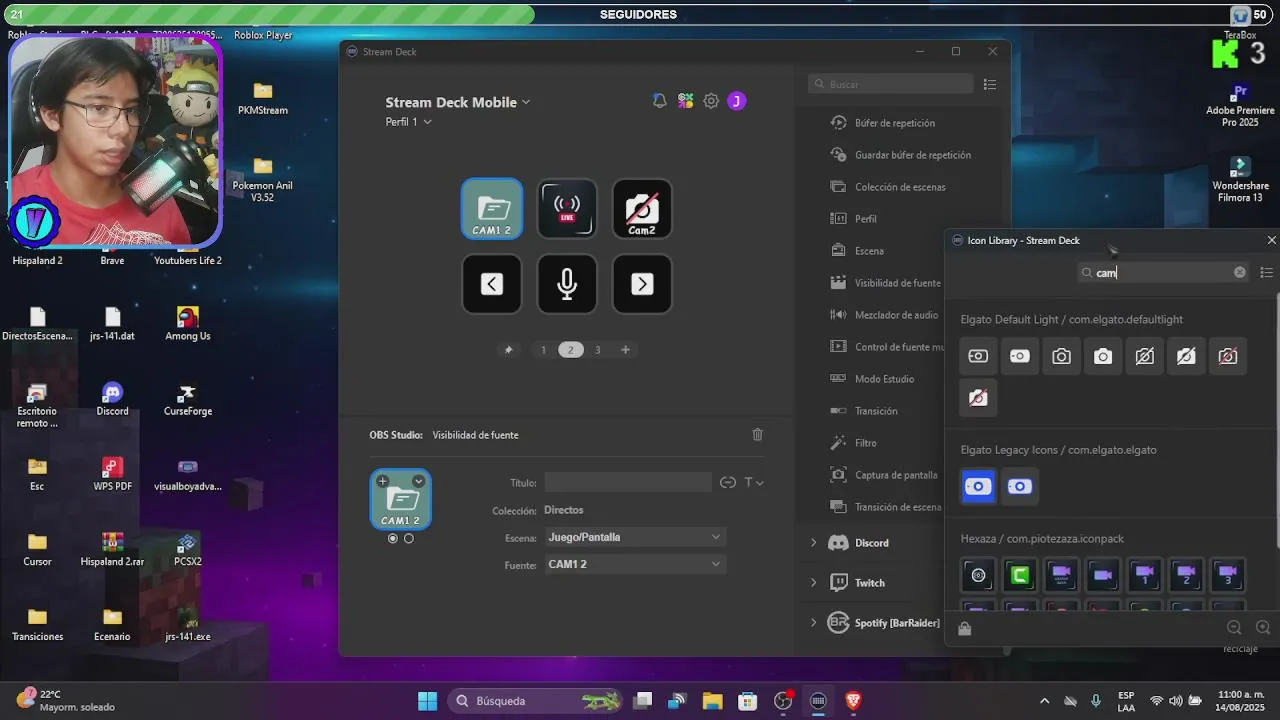Delete the action with trash icon

coord(757,434)
